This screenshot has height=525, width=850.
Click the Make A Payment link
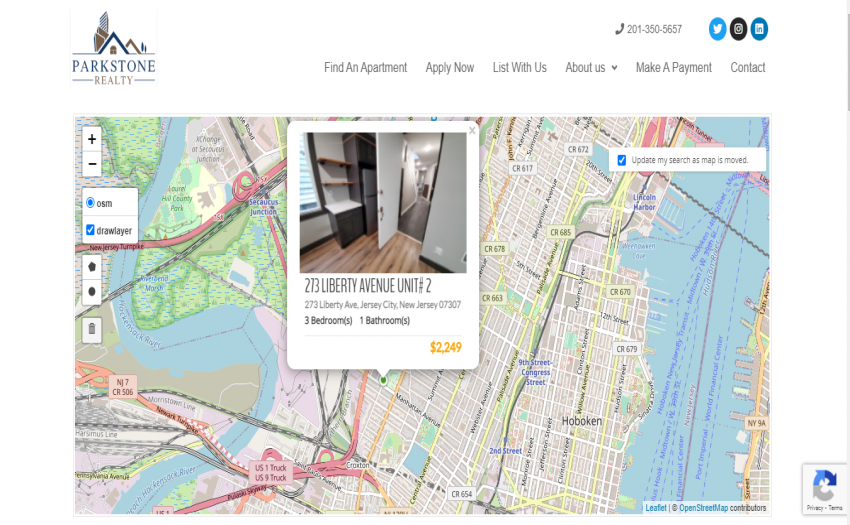pyautogui.click(x=673, y=68)
